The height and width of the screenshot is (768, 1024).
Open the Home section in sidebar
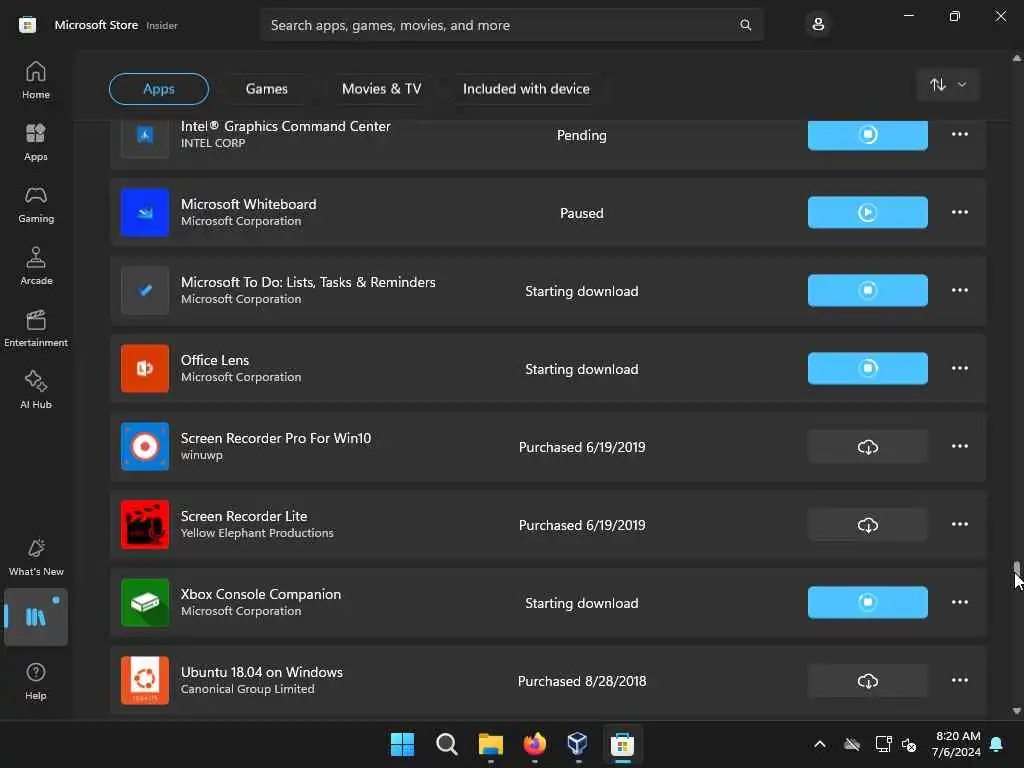click(36, 80)
